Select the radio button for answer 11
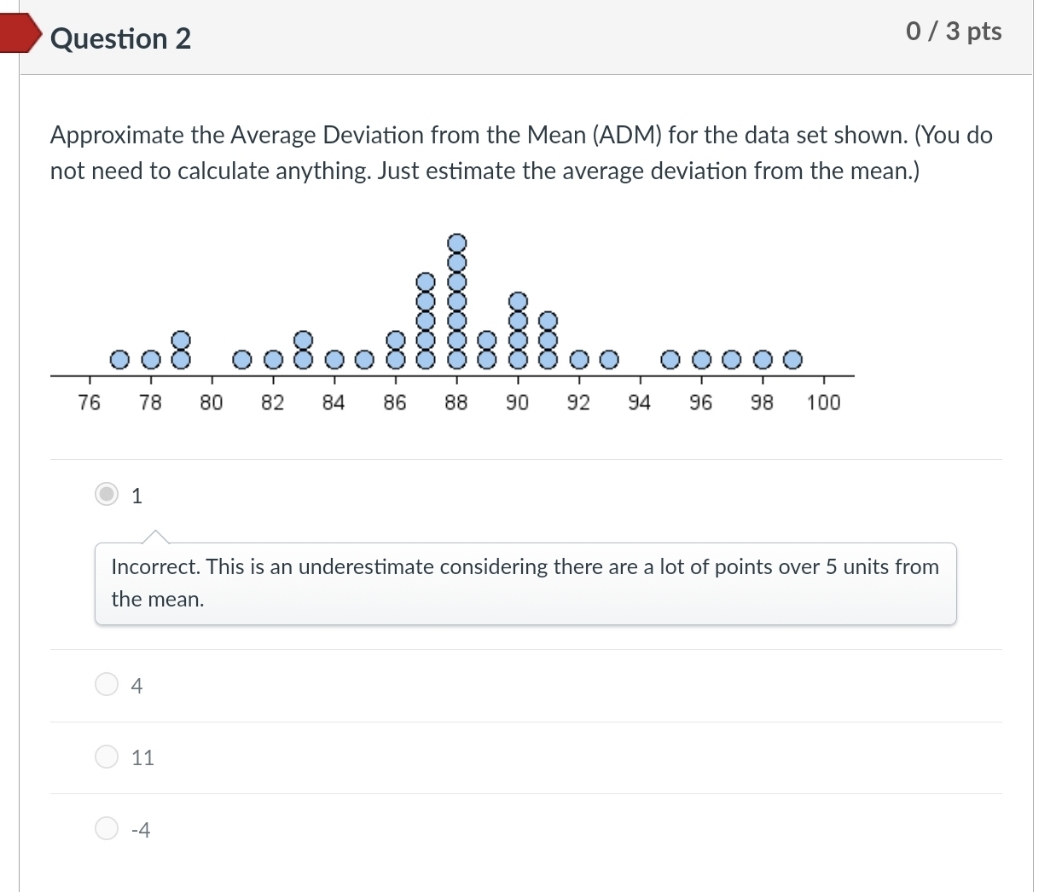 pyautogui.click(x=106, y=756)
